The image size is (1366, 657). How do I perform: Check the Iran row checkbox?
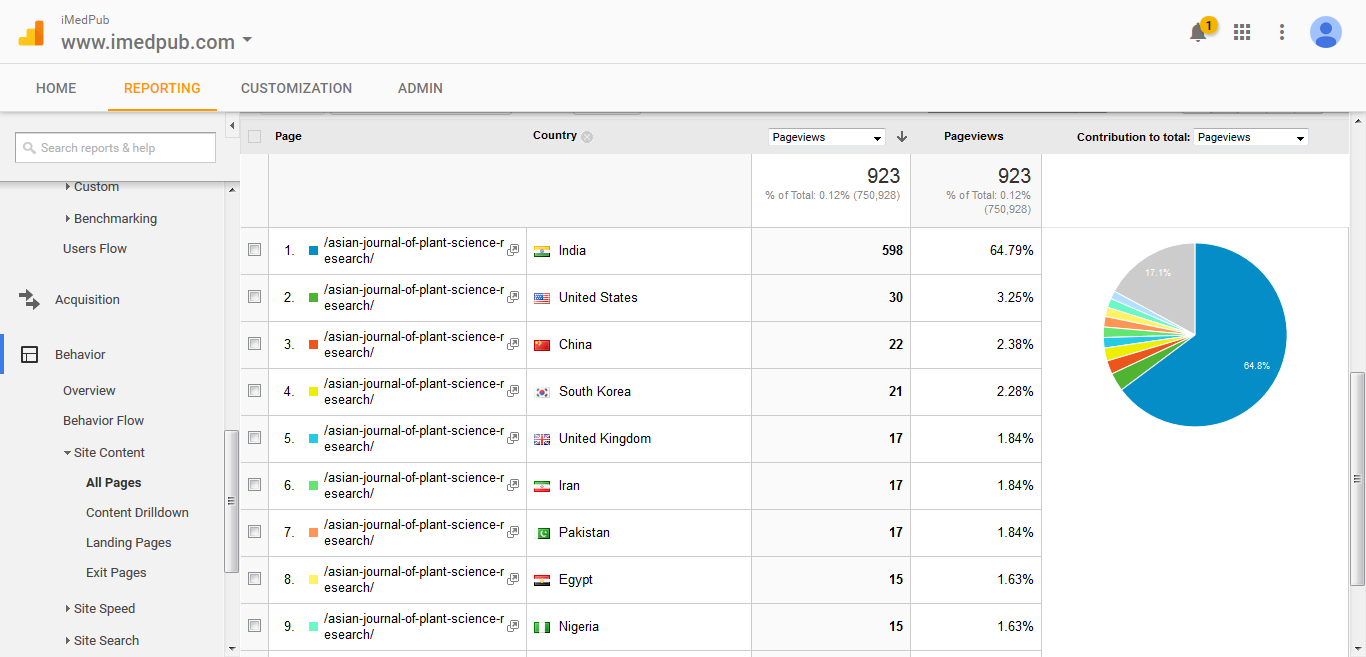254,485
